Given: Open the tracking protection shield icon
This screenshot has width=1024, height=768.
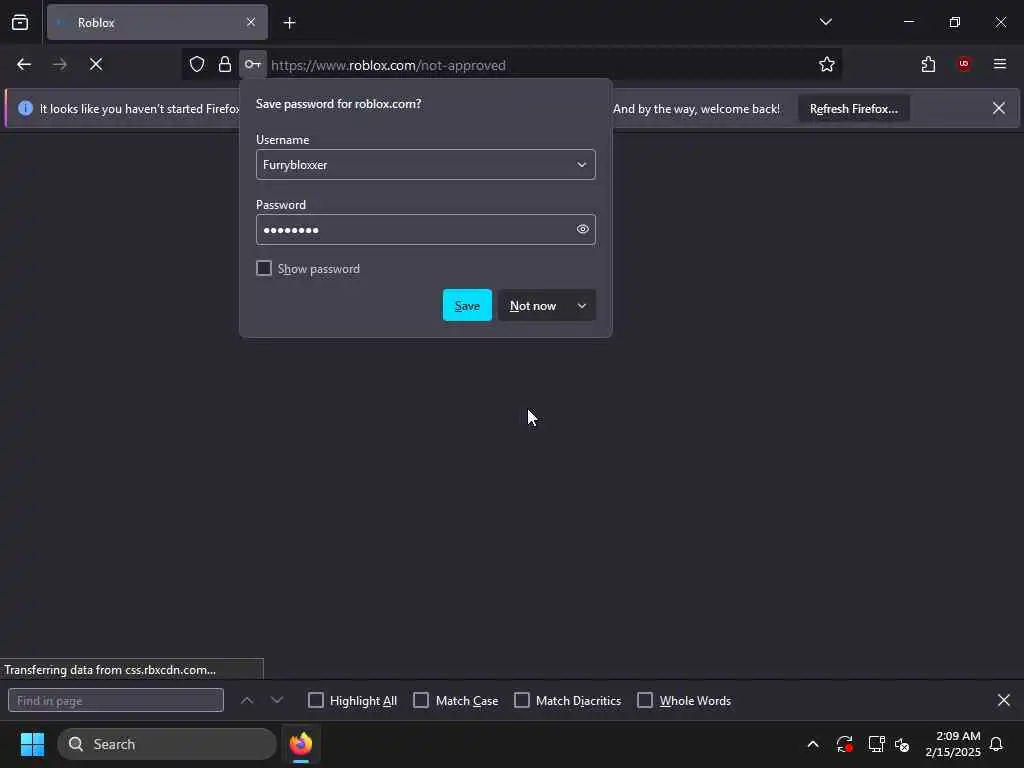Looking at the screenshot, I should (x=197, y=64).
